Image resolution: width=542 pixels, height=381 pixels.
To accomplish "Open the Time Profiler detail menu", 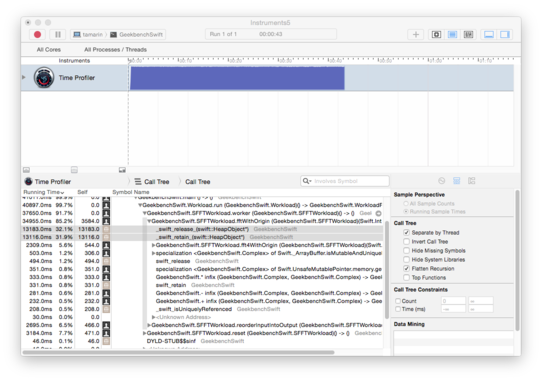I will tap(48, 182).
